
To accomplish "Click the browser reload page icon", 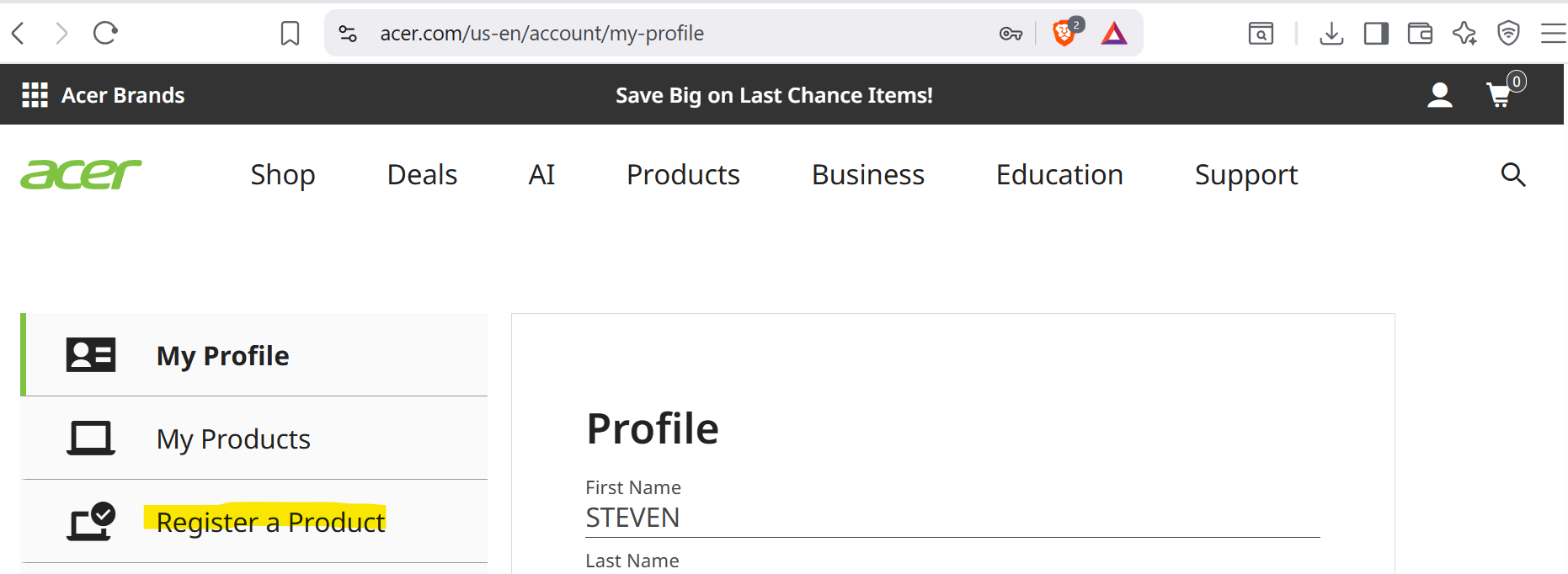I will point(105,34).
